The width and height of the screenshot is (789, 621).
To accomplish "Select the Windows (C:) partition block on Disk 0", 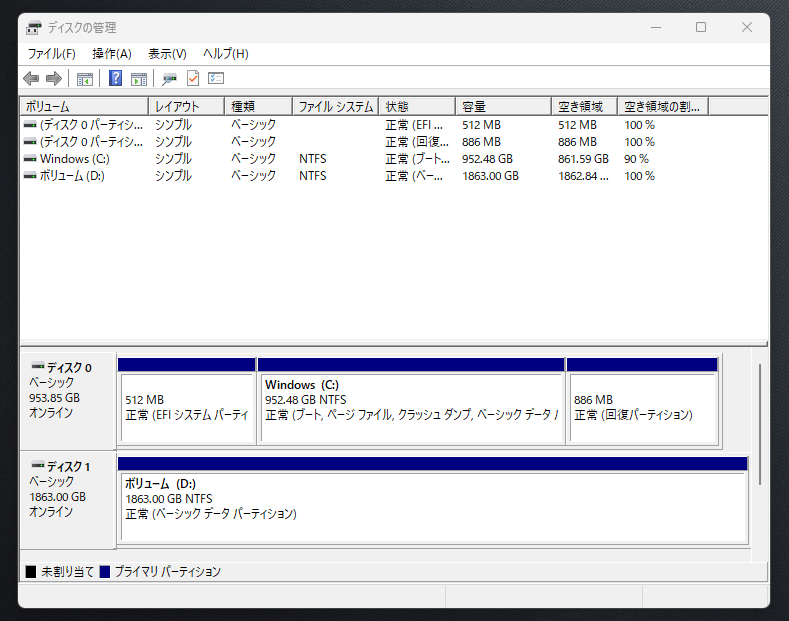I will click(x=411, y=401).
